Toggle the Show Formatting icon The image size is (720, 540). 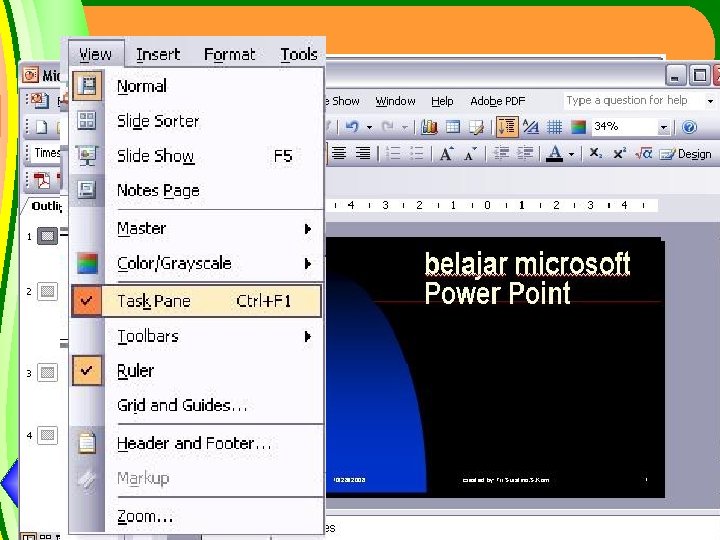(x=531, y=127)
